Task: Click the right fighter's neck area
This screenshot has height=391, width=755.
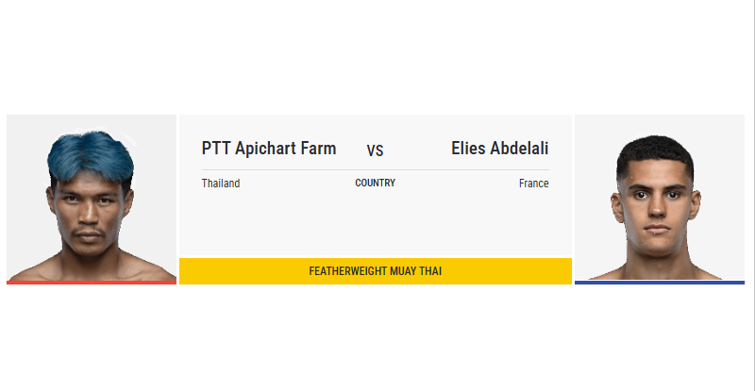Action: (656, 262)
